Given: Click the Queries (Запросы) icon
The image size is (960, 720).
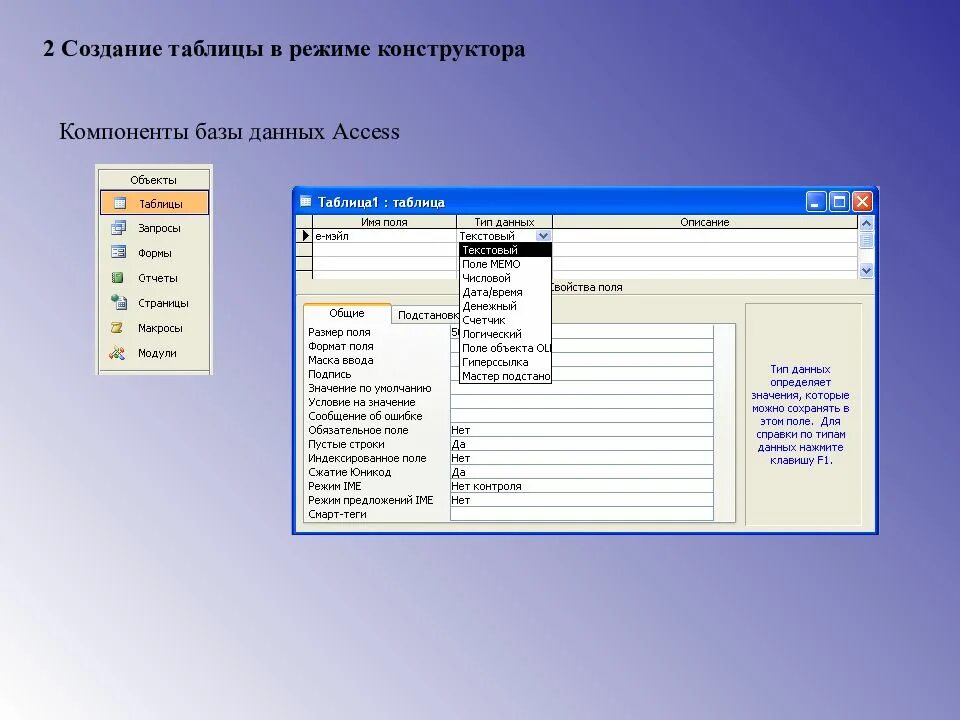Looking at the screenshot, I should tap(119, 228).
